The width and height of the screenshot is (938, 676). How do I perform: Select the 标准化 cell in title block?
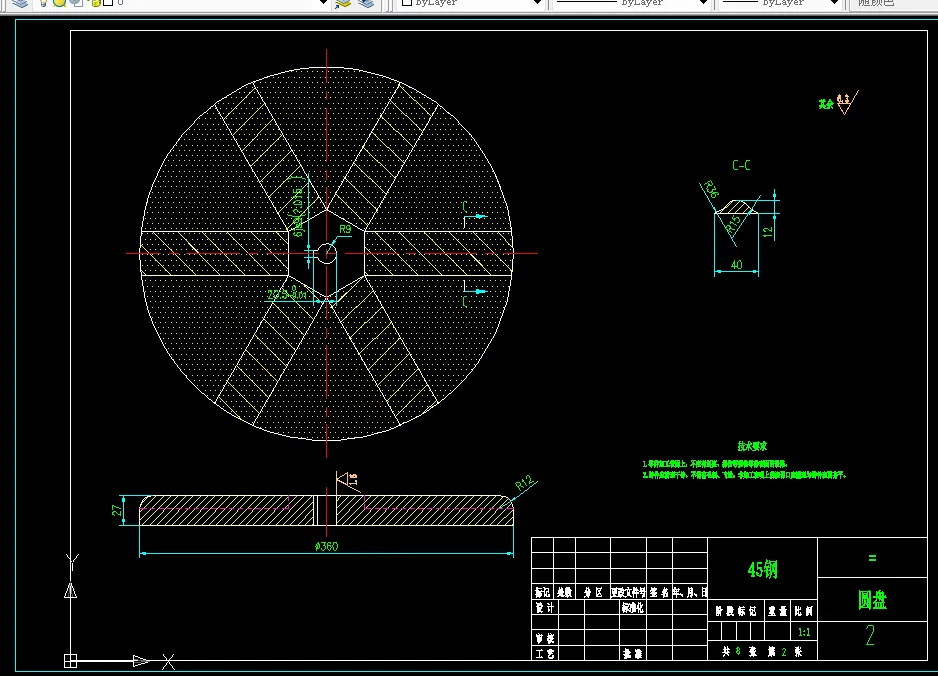coord(632,608)
